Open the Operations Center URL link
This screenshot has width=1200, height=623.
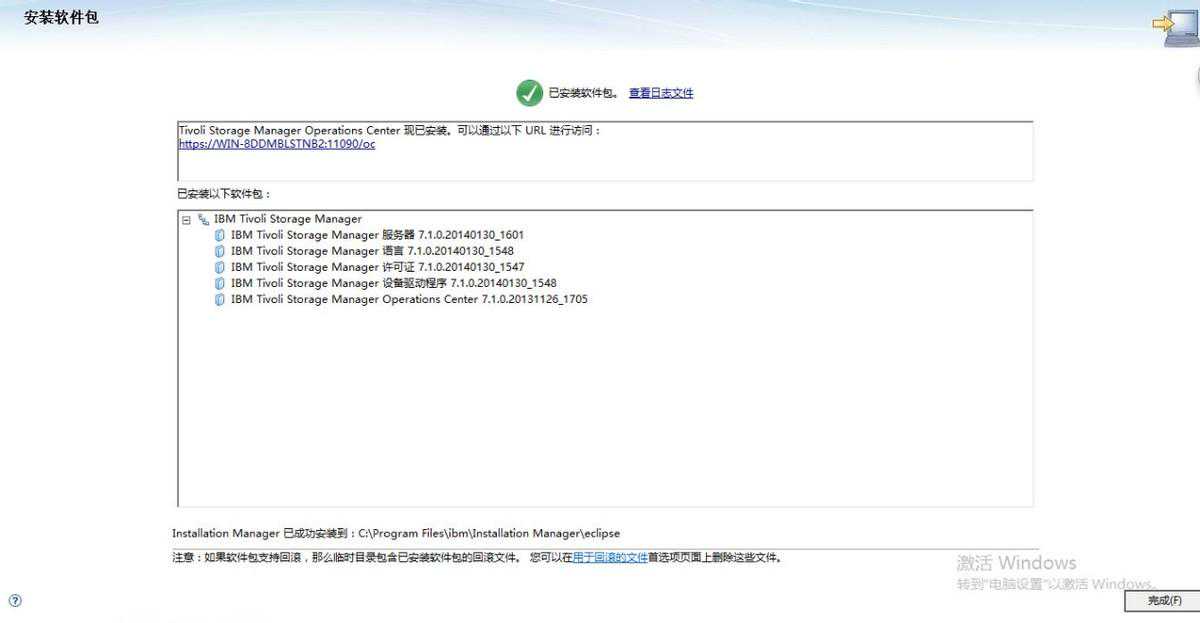point(277,144)
